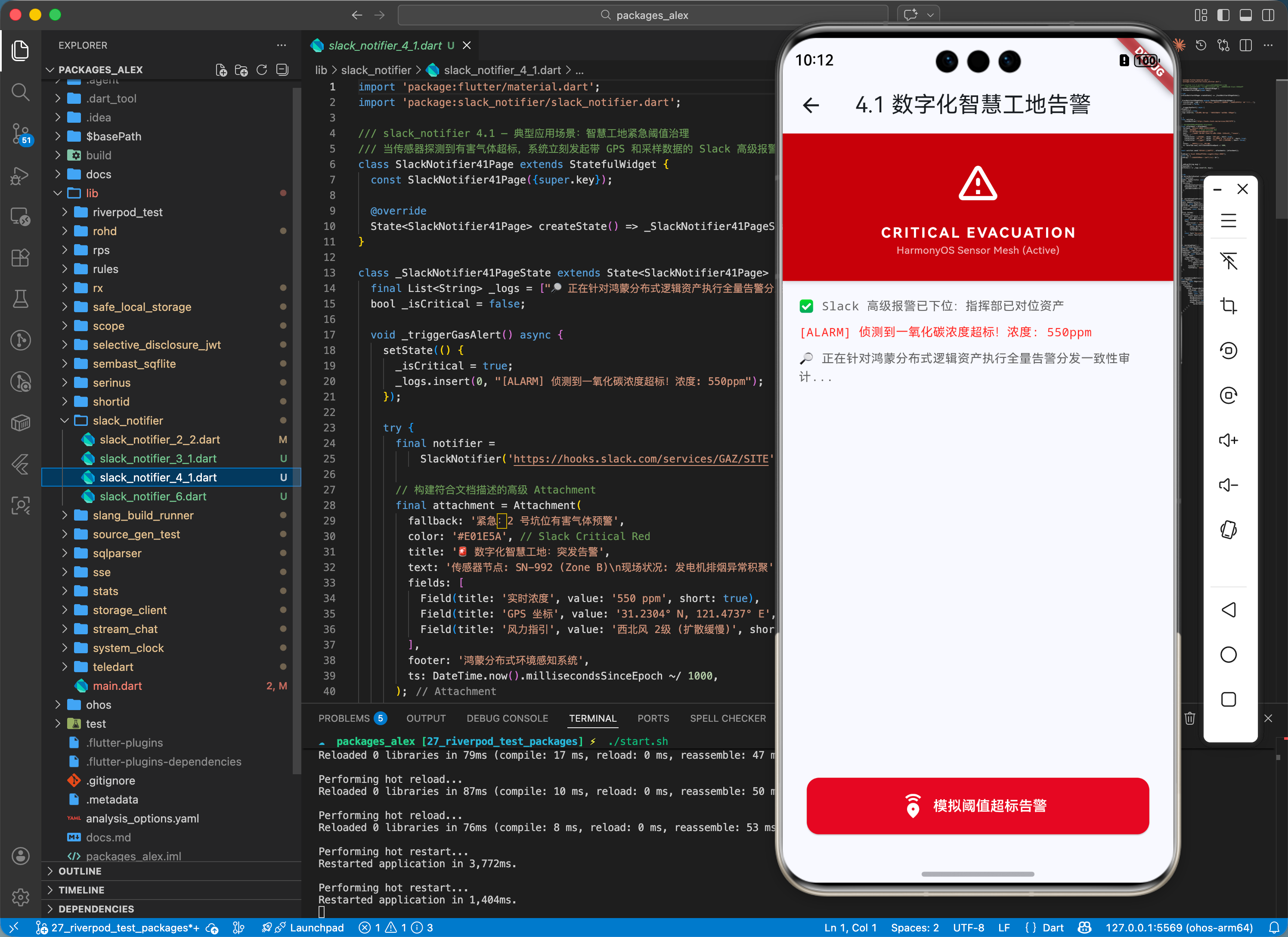Image resolution: width=1288 pixels, height=937 pixels.
Task: Click the packages_alex command center search box
Action: pyautogui.click(x=643, y=16)
